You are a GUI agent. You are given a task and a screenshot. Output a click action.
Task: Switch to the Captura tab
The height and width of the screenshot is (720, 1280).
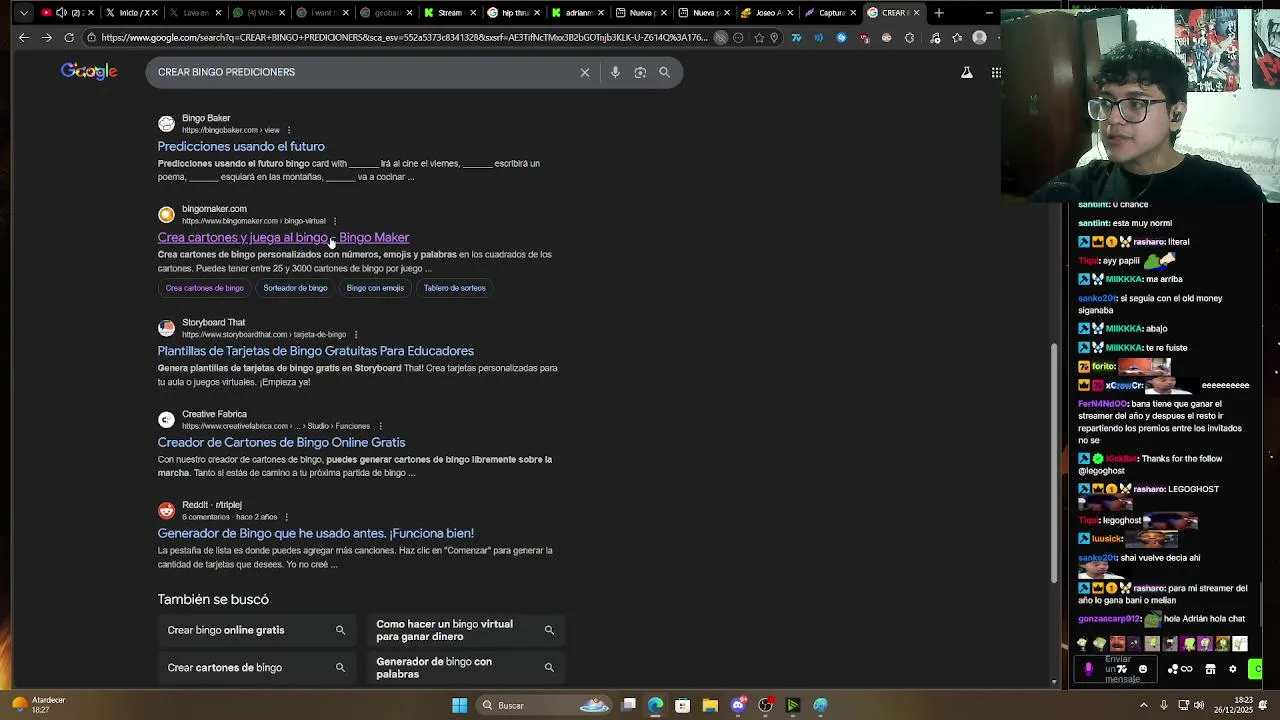point(830,13)
